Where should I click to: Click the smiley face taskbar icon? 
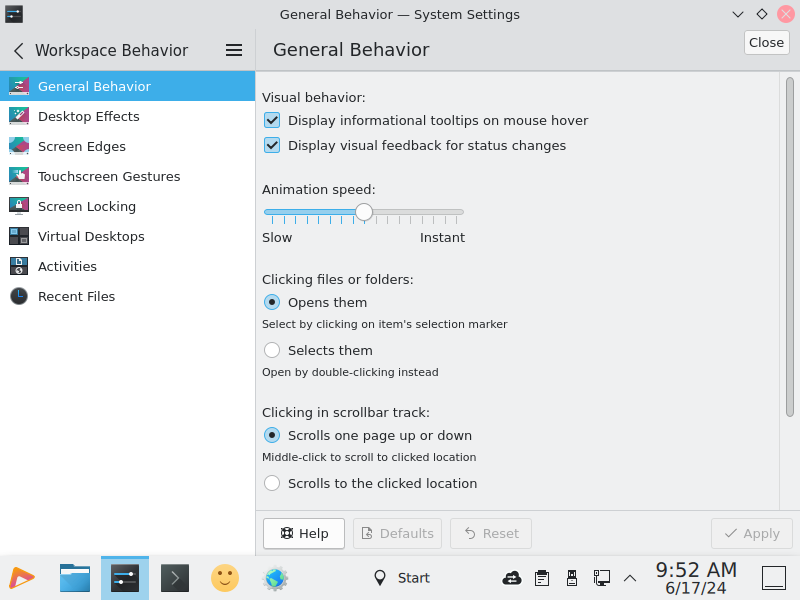point(225,578)
